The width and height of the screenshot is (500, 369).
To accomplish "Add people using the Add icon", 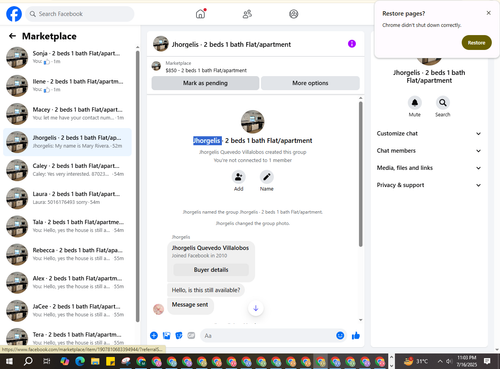I will [x=239, y=177].
